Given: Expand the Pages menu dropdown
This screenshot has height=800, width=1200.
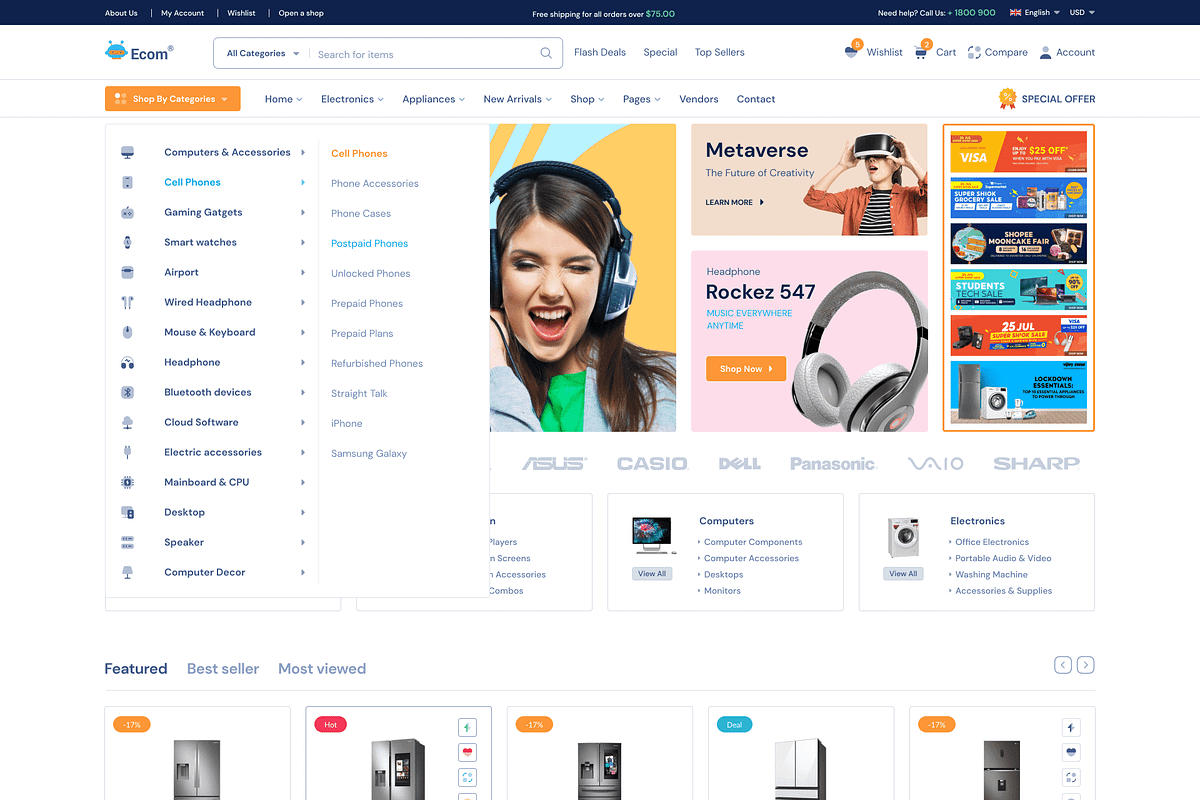Looking at the screenshot, I should click(642, 99).
